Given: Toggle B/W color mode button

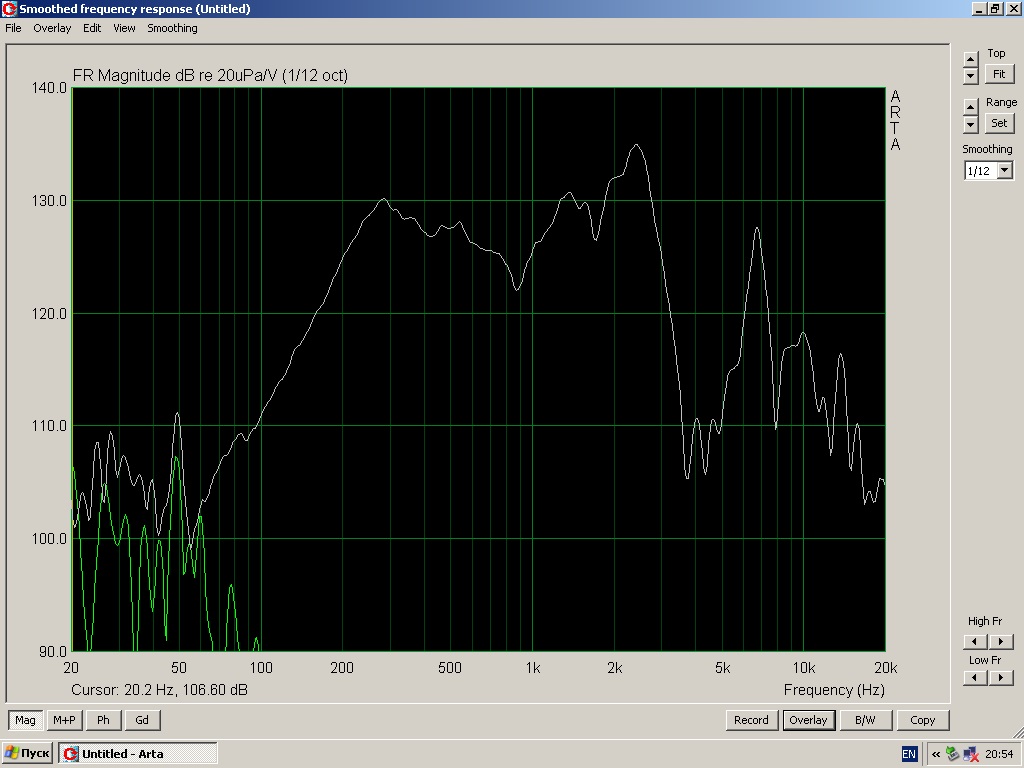Looking at the screenshot, I should [865, 720].
